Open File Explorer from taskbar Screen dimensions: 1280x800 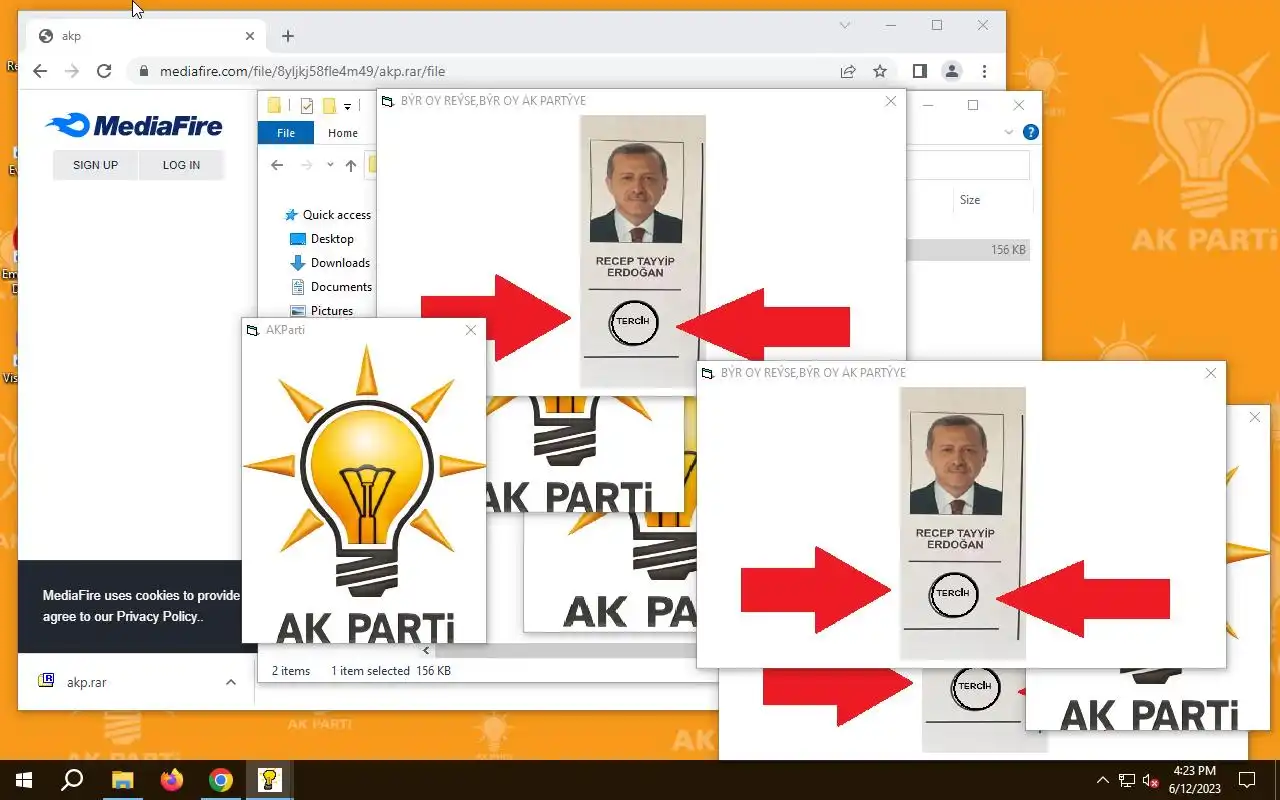tap(122, 780)
